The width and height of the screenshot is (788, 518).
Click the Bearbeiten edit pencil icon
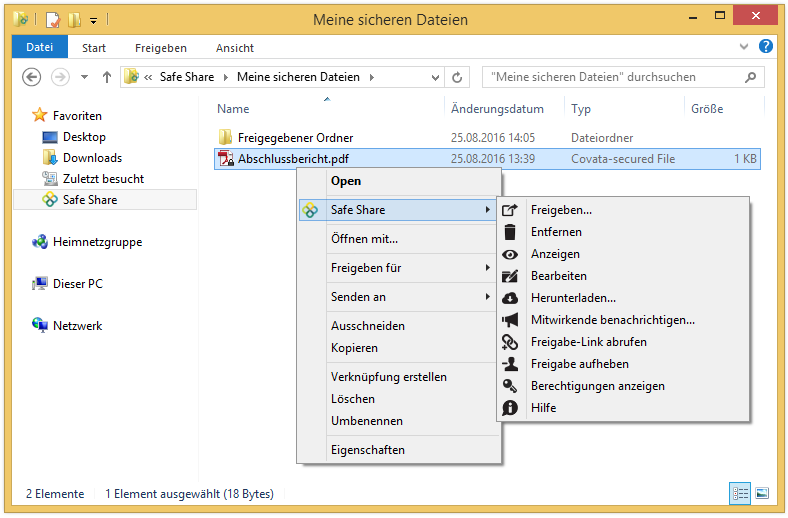510,276
